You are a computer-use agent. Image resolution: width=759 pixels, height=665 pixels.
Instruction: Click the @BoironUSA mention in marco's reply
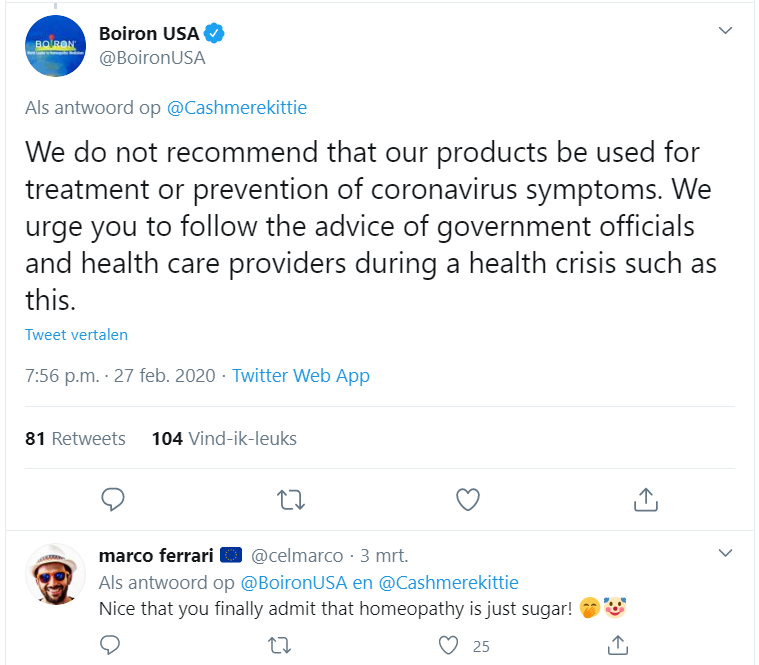[292, 582]
